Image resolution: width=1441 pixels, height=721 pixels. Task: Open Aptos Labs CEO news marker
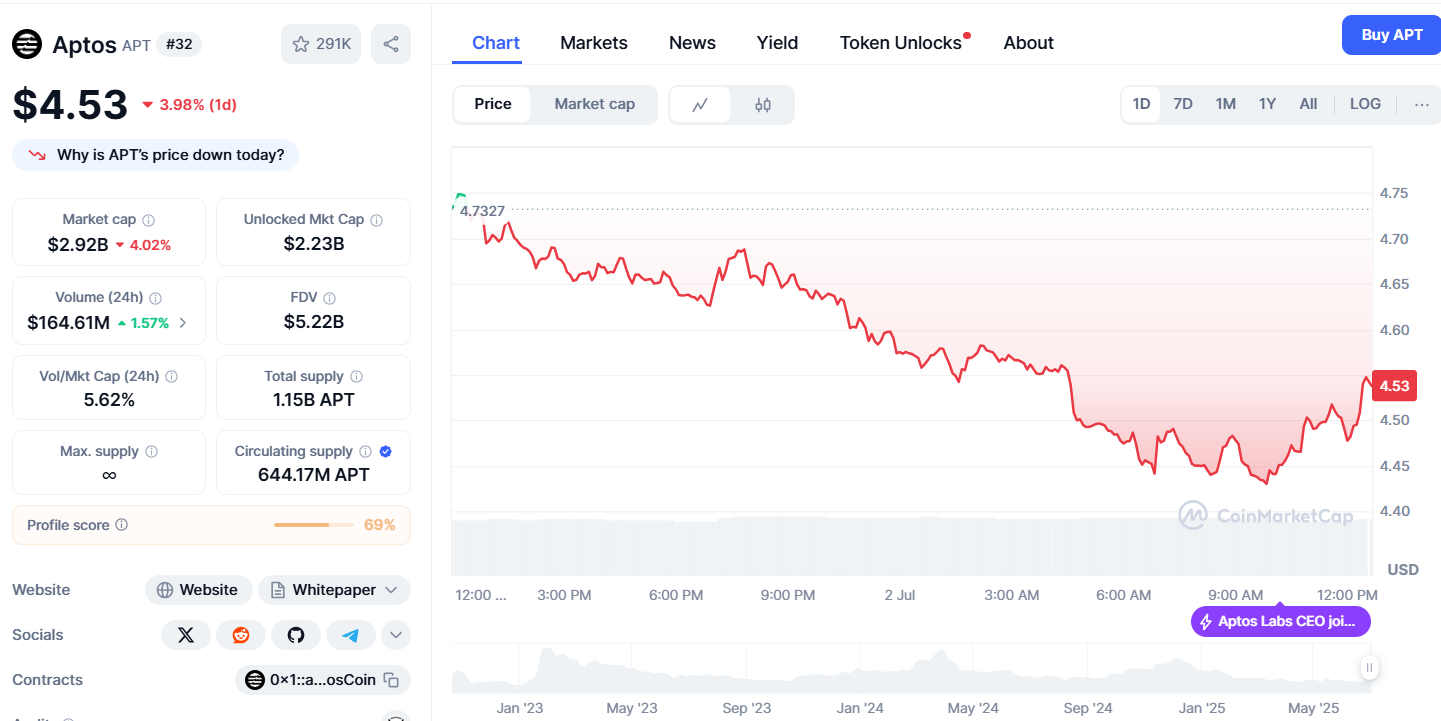[x=1280, y=621]
